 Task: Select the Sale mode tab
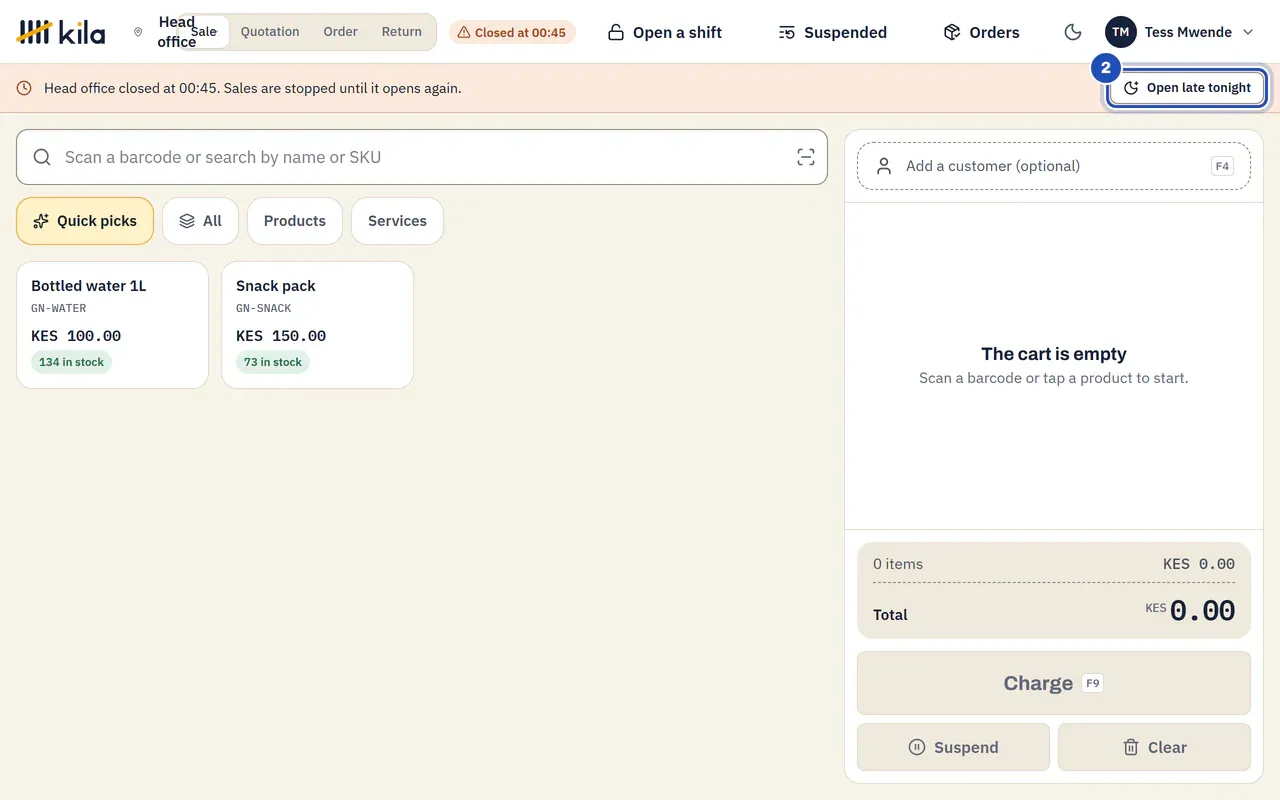[x=205, y=32]
